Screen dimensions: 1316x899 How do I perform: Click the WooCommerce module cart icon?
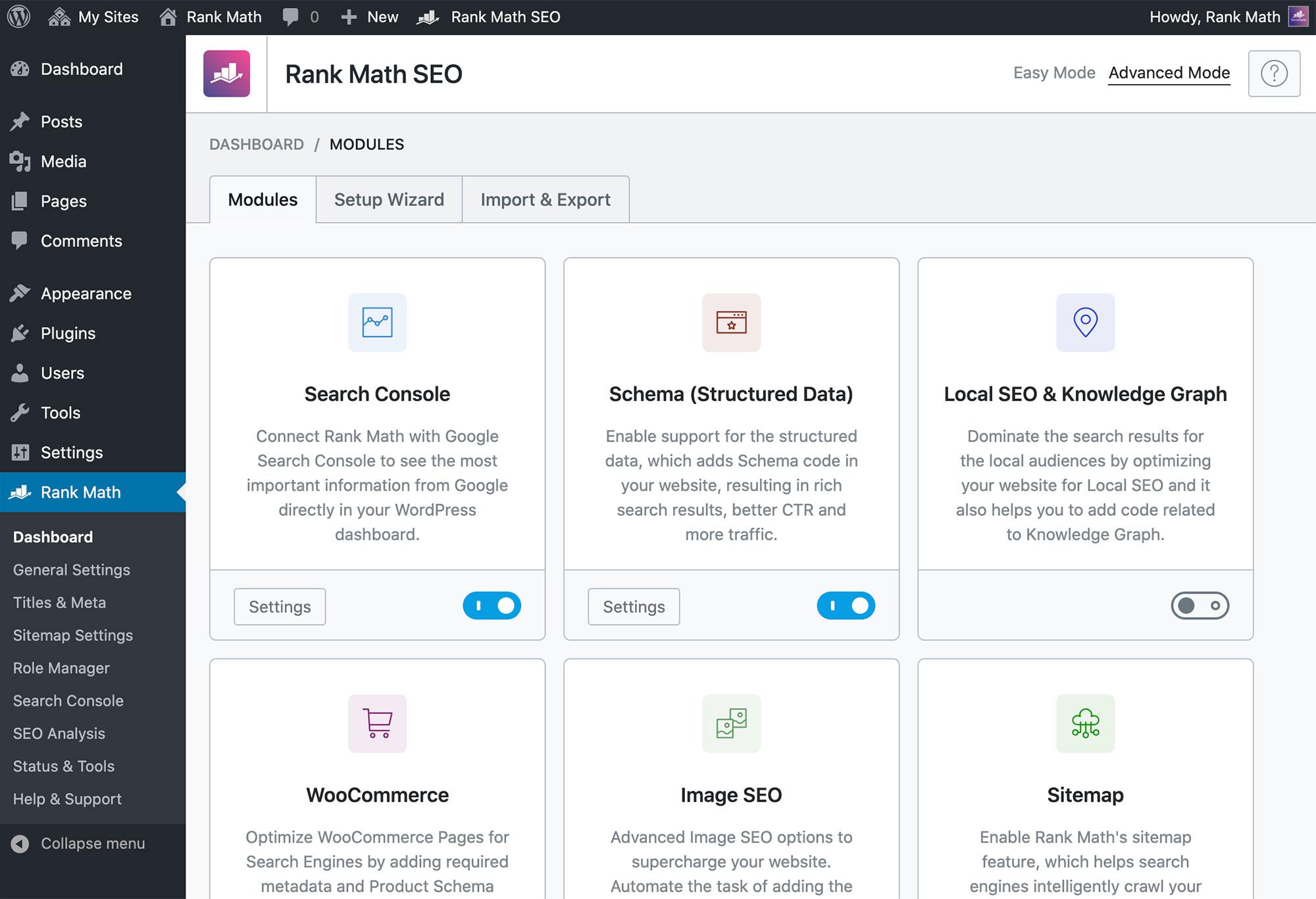[377, 722]
